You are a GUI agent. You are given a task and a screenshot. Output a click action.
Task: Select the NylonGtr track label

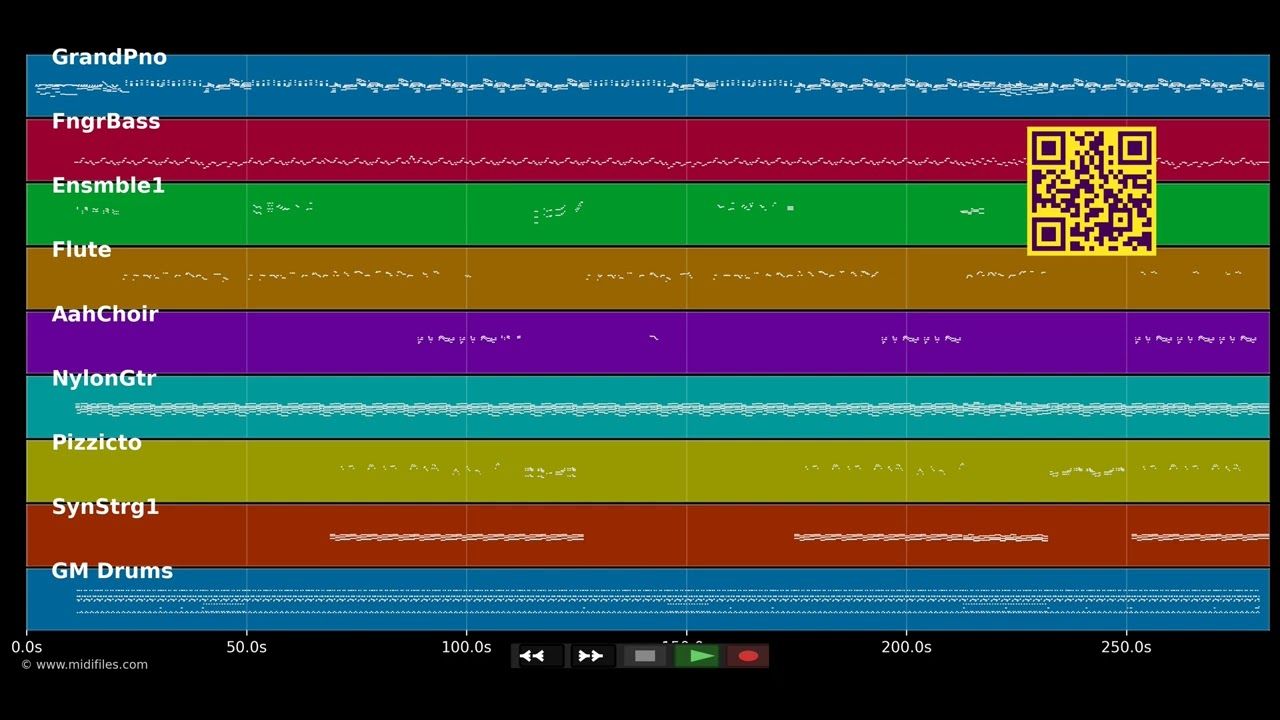pyautogui.click(x=104, y=378)
